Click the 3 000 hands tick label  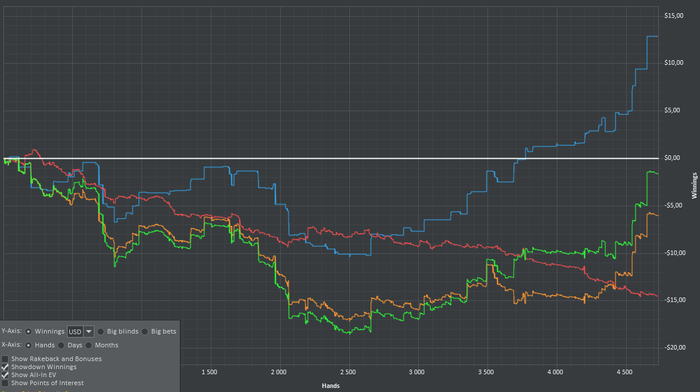click(417, 372)
